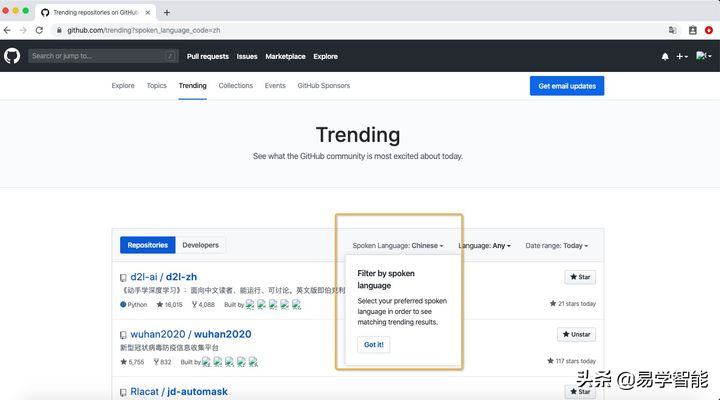Open Marketplace in header
The height and width of the screenshot is (400, 720).
(285, 56)
